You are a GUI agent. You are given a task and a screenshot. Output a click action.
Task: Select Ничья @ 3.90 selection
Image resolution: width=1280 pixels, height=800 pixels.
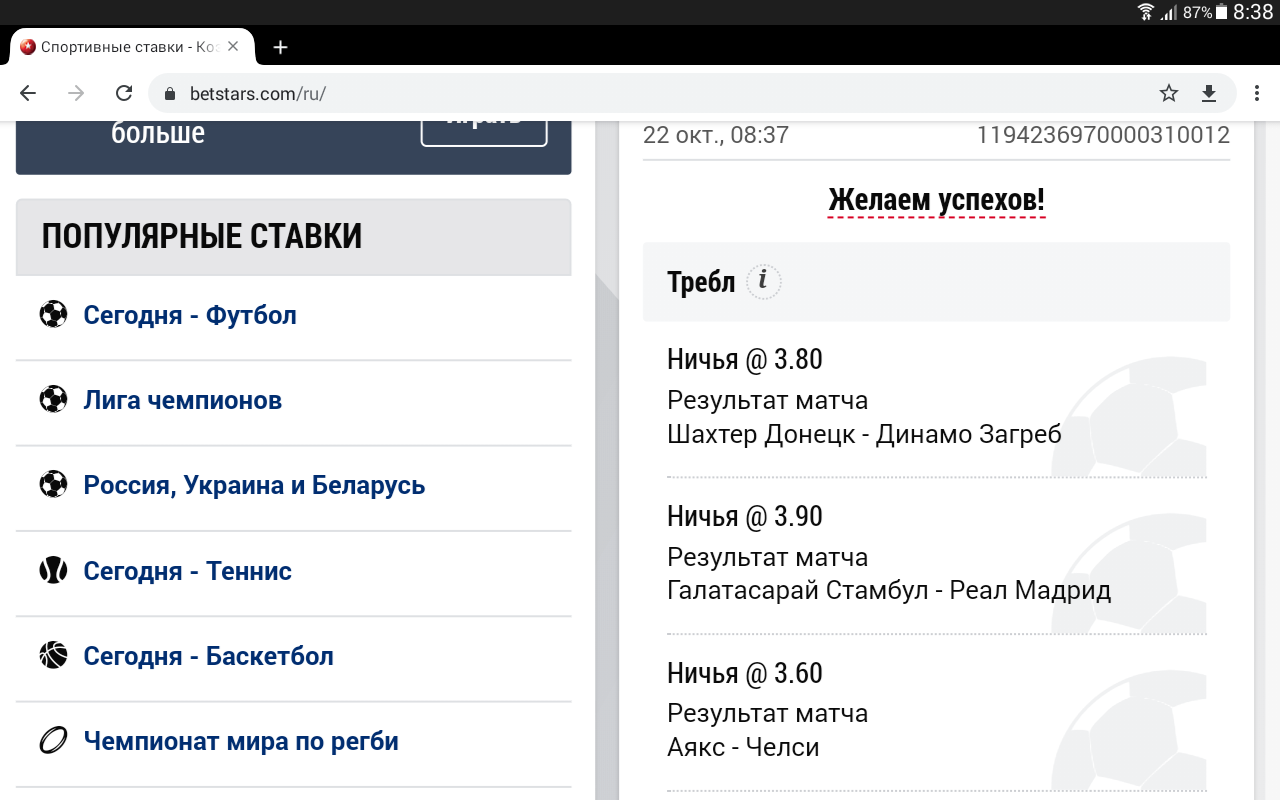tap(745, 516)
